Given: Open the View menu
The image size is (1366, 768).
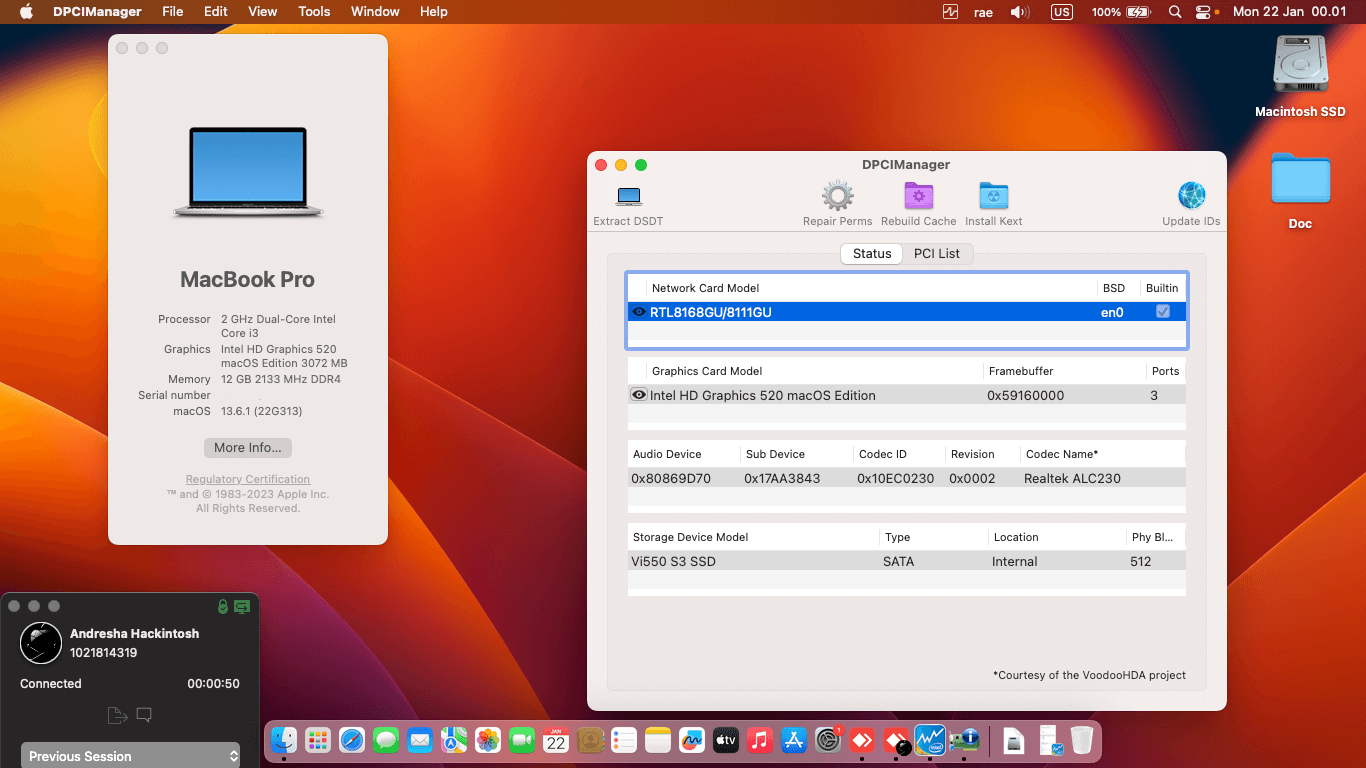Looking at the screenshot, I should pos(263,12).
